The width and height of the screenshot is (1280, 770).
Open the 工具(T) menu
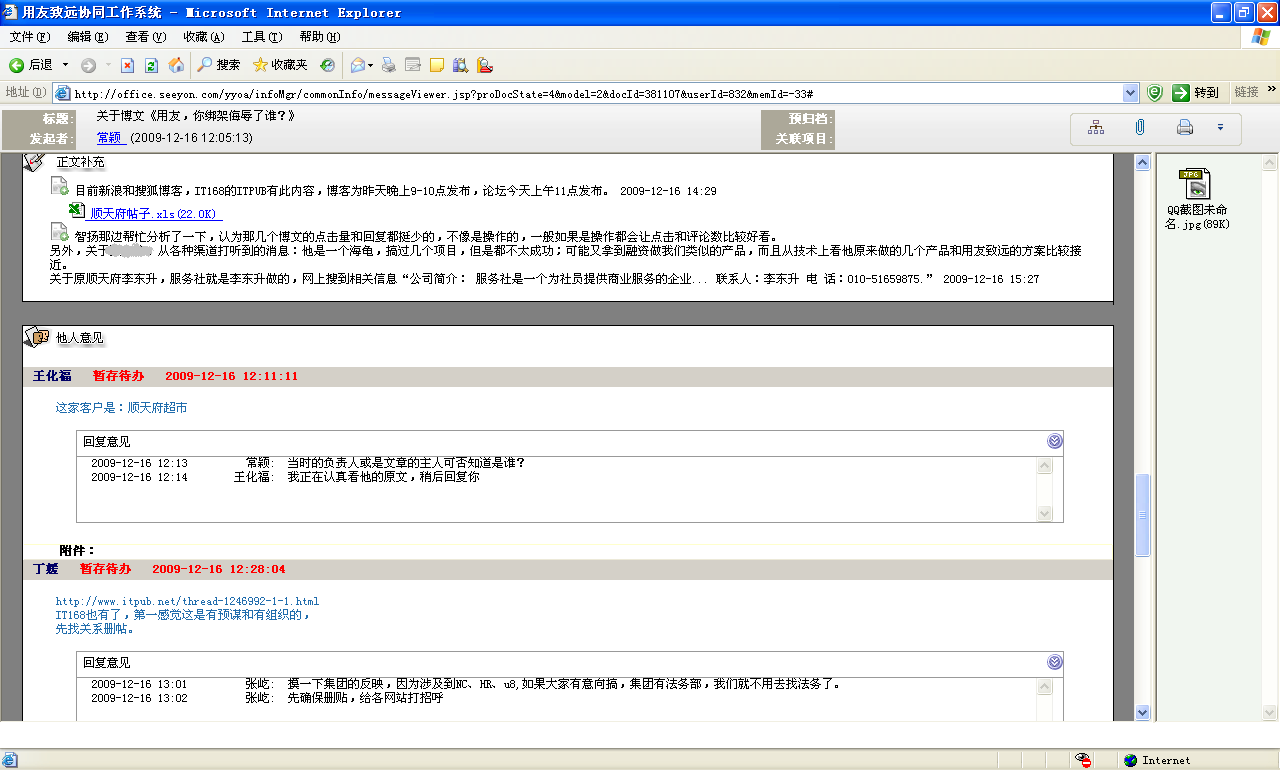tap(262, 37)
